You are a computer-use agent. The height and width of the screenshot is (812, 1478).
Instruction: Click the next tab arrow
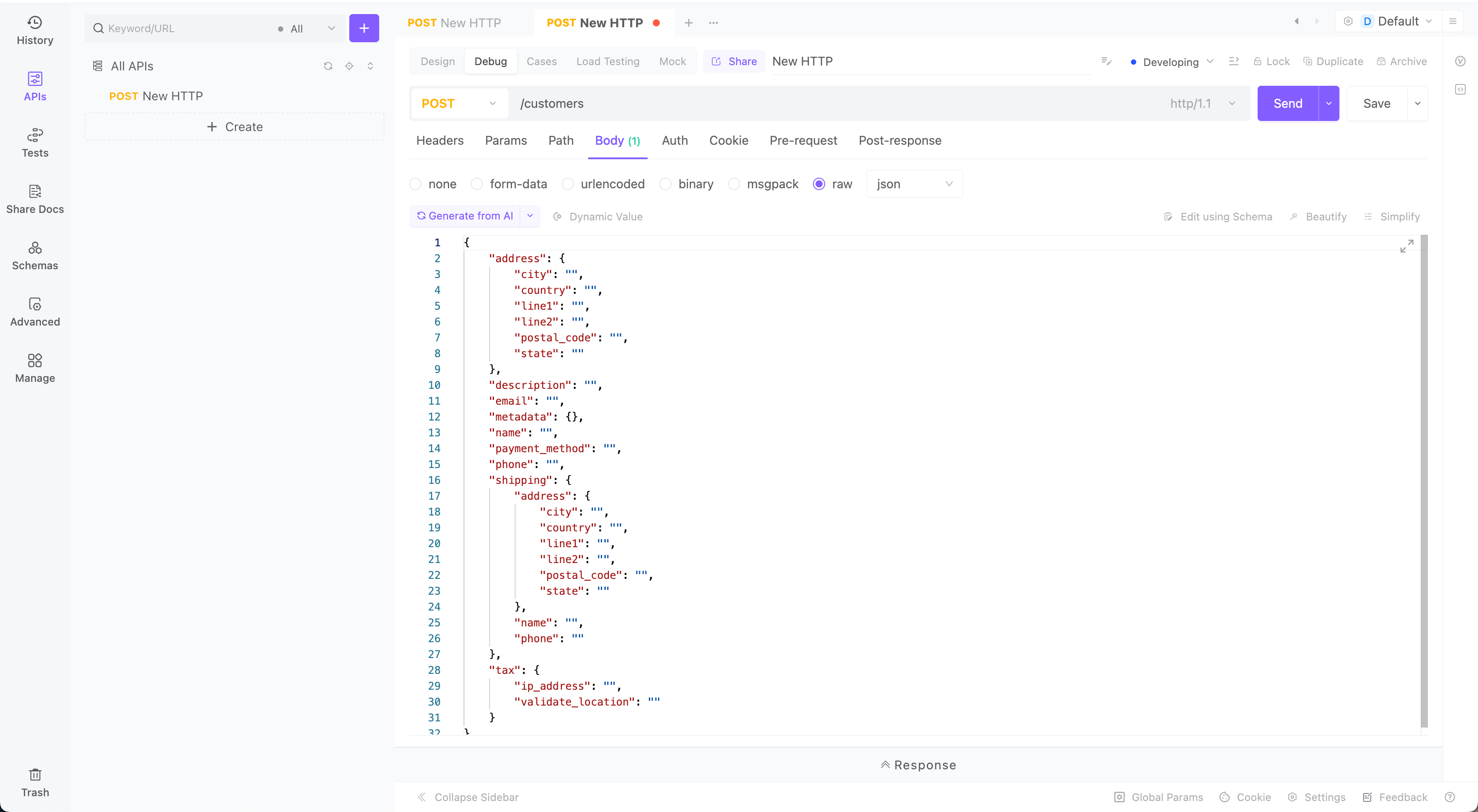coord(1317,21)
